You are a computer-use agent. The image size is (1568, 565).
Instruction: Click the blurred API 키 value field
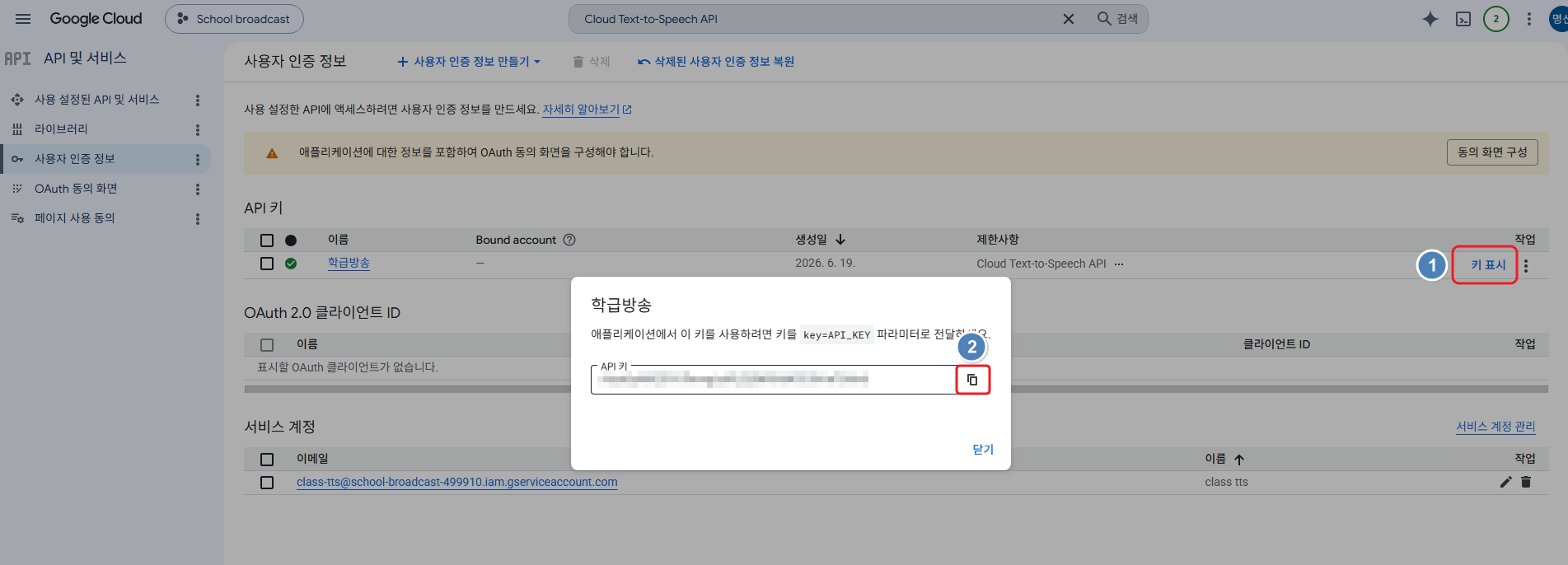773,380
